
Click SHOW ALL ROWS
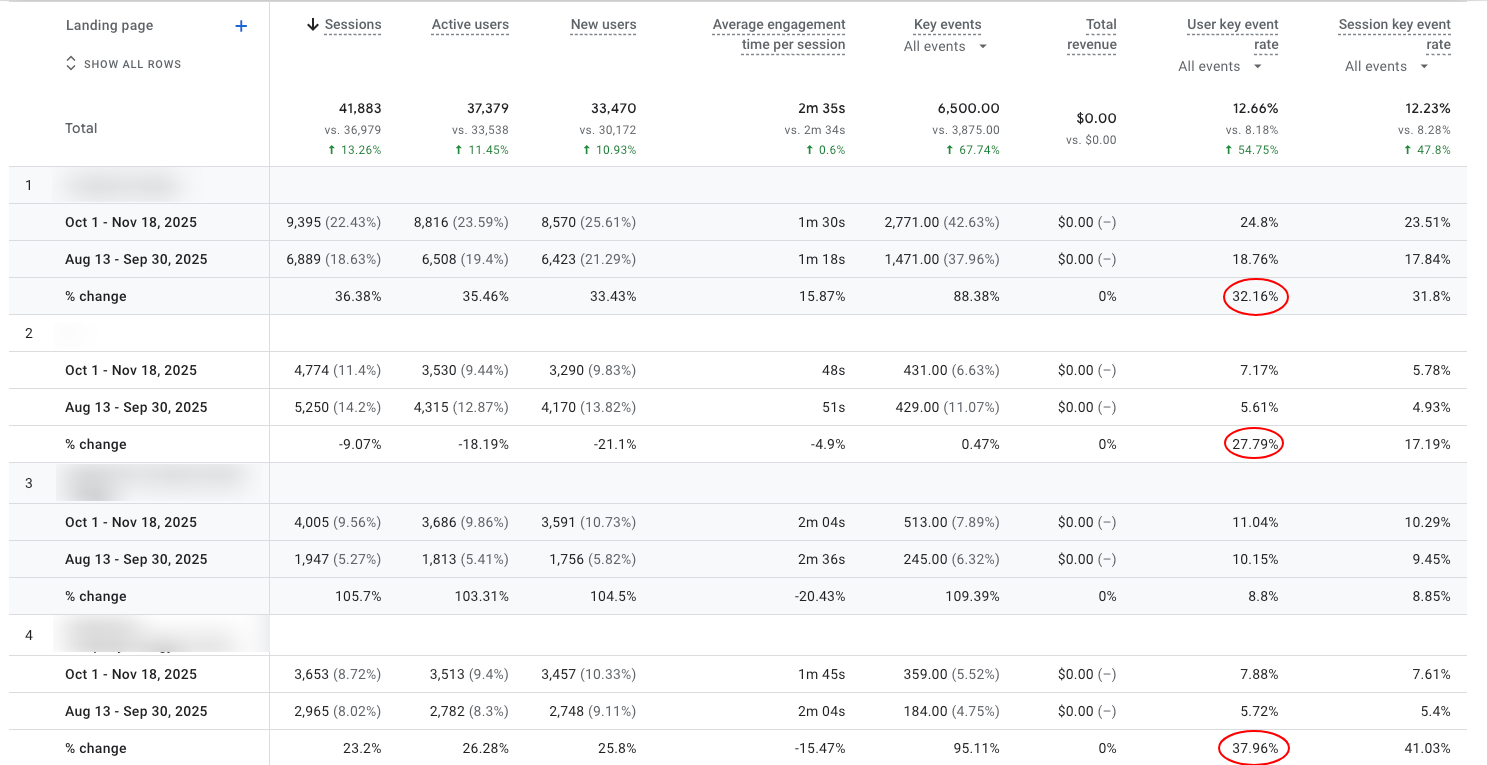pyautogui.click(x=131, y=63)
